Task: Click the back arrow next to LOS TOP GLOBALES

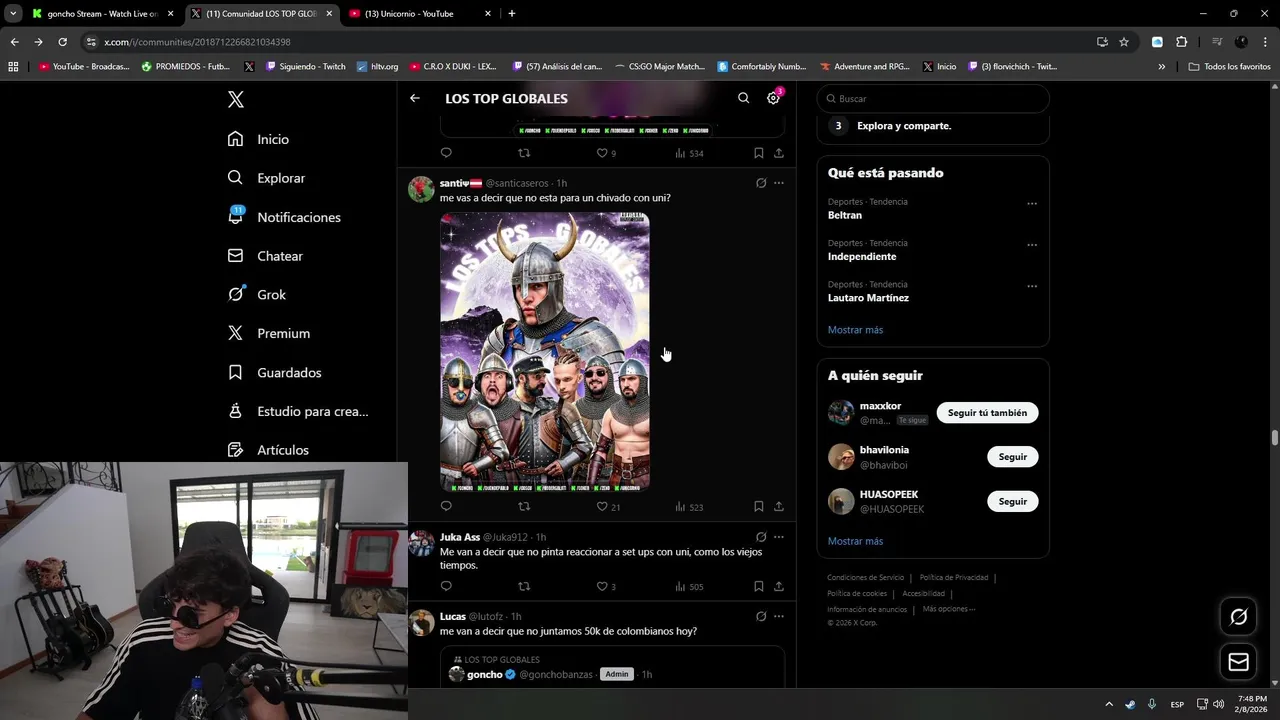Action: pyautogui.click(x=415, y=98)
